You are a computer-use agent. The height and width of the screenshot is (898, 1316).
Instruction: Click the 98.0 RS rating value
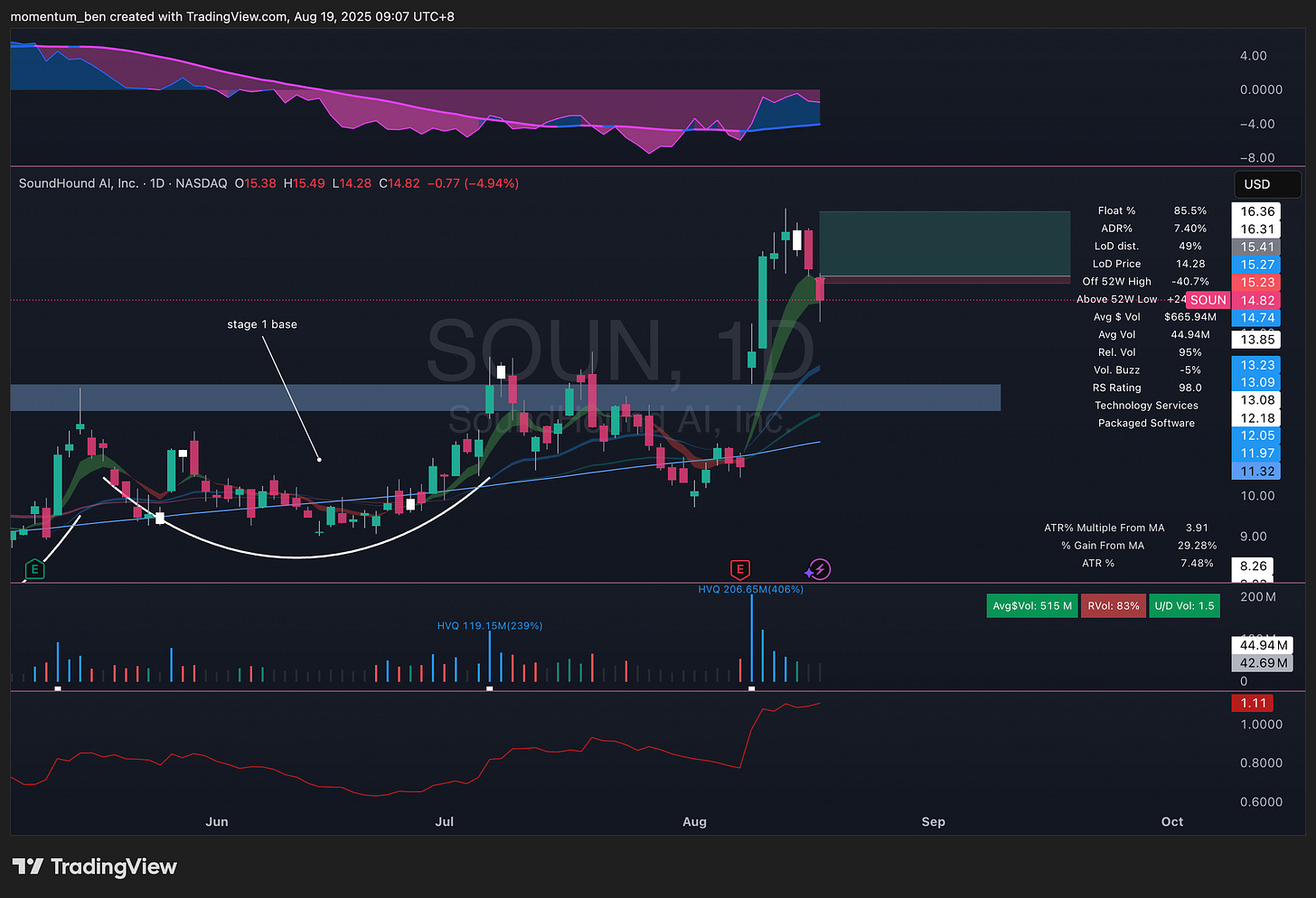tap(1189, 388)
